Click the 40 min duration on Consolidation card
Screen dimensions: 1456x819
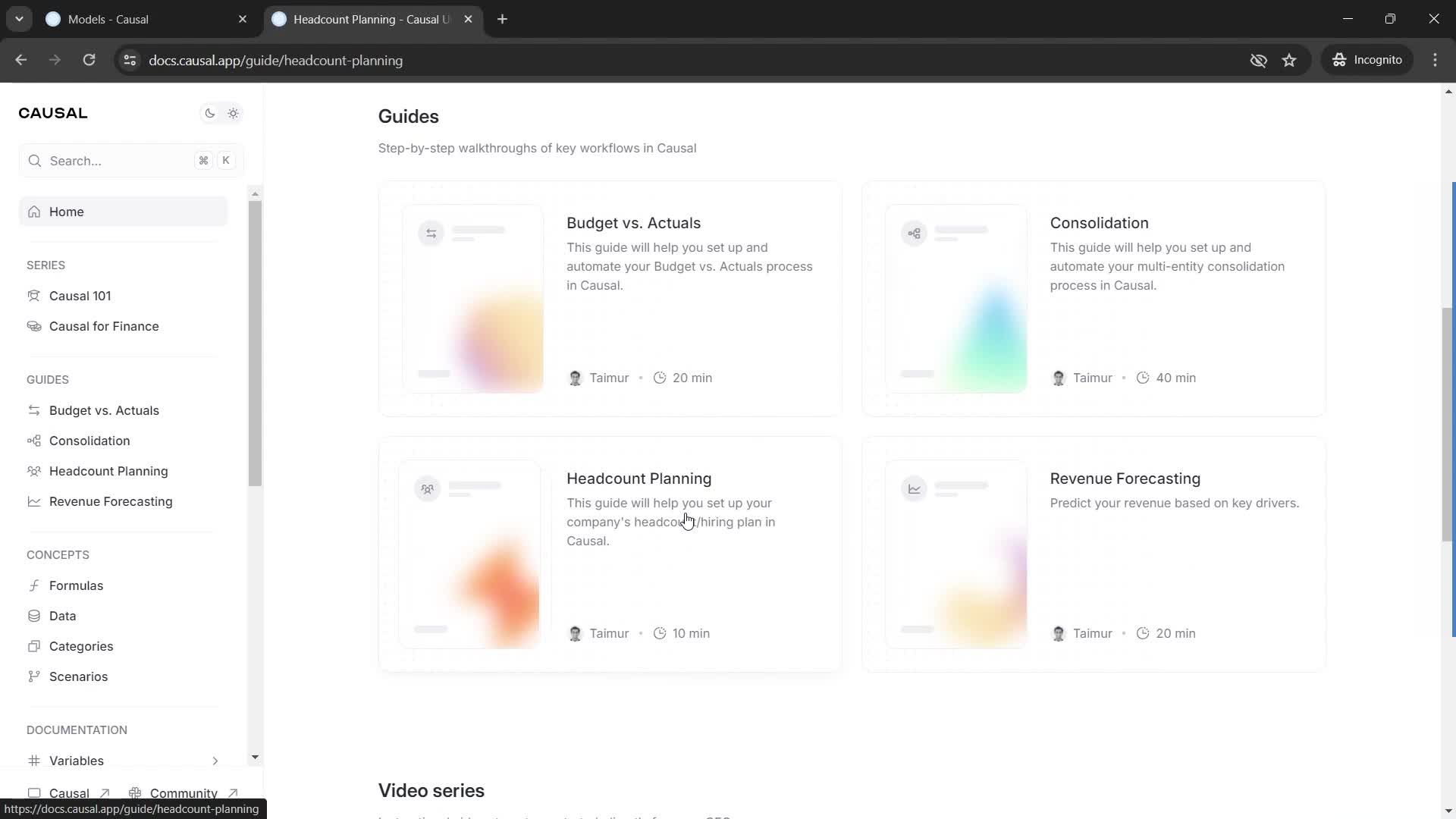[x=1166, y=378]
